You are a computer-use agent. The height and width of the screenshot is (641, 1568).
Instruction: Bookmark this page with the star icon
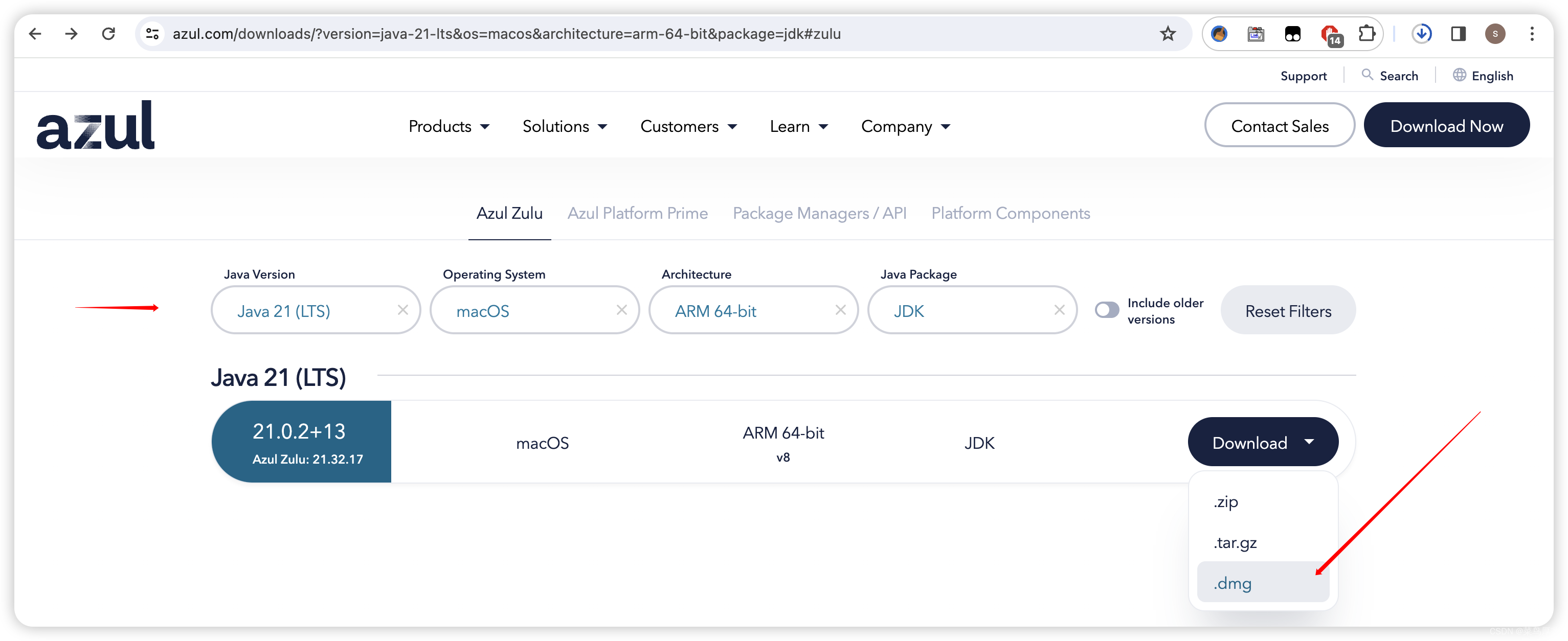1168,33
